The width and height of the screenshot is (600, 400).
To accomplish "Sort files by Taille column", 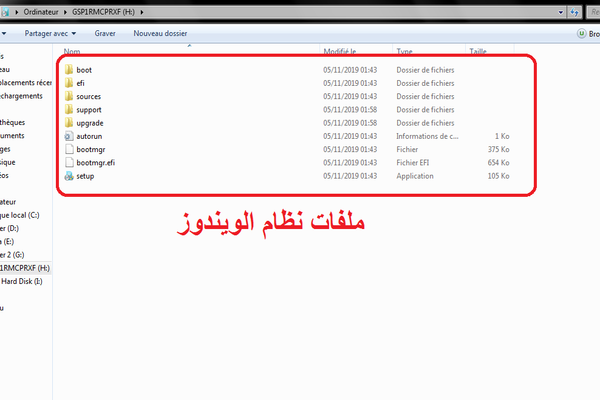I will point(478,50).
